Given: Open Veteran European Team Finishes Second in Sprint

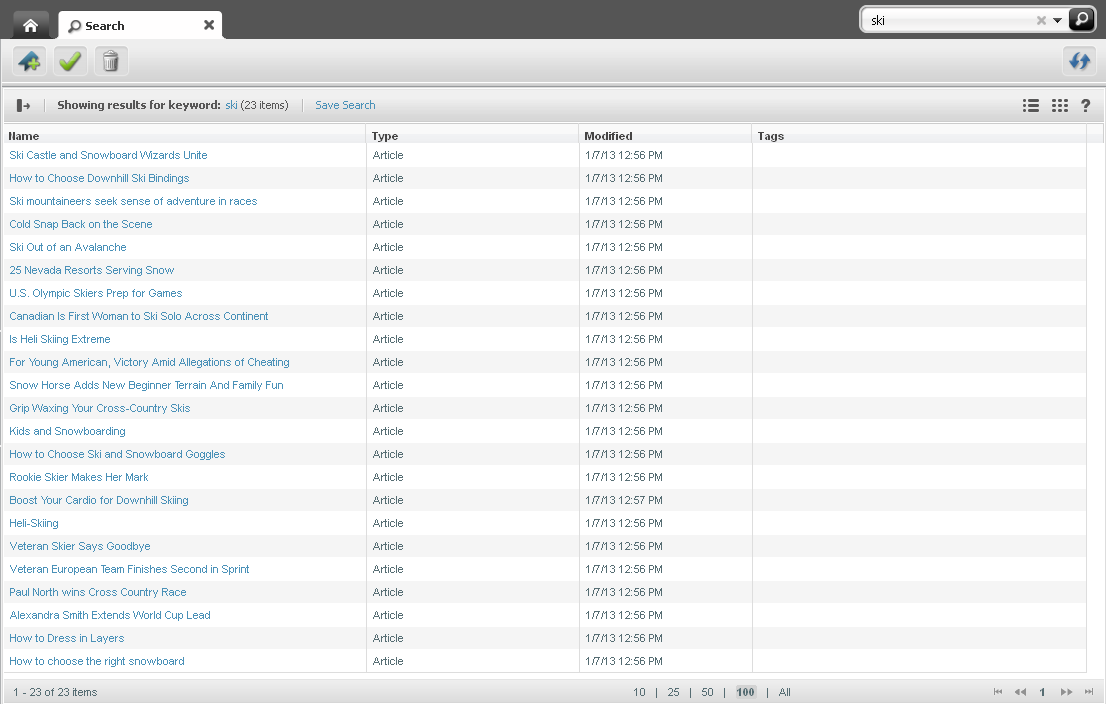Looking at the screenshot, I should pos(130,569).
